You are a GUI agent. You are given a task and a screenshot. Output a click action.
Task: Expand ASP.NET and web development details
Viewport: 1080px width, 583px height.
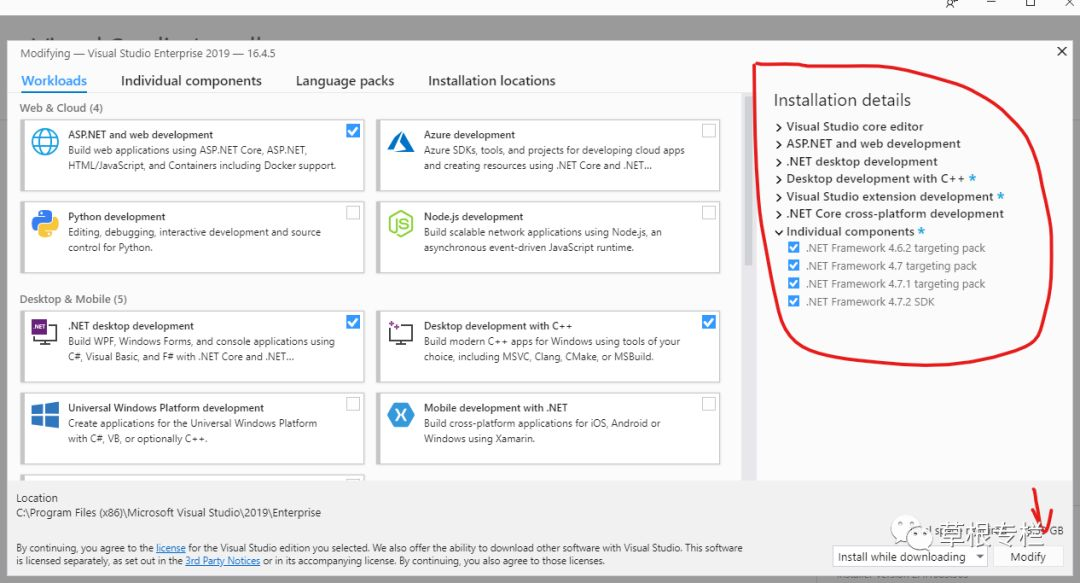[x=778, y=145]
